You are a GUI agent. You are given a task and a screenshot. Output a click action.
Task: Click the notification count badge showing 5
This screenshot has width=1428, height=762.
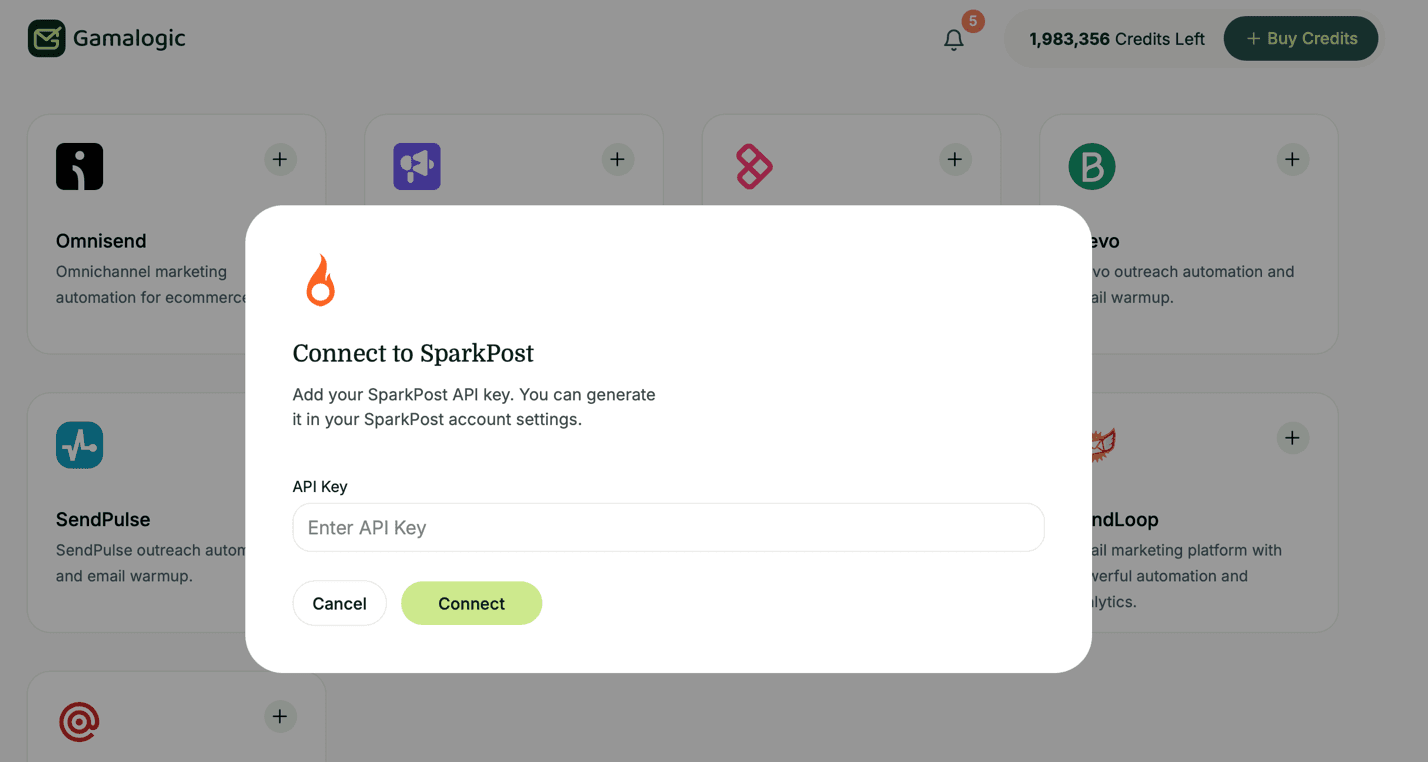click(968, 21)
